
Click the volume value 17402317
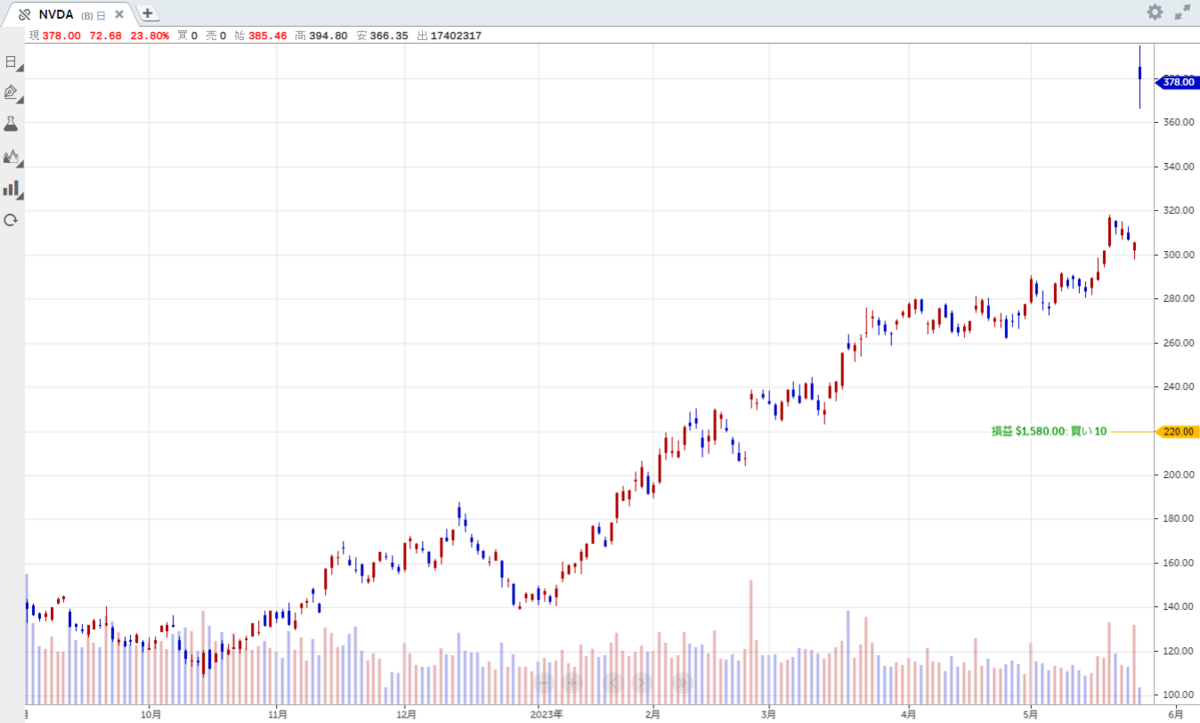tap(455, 36)
